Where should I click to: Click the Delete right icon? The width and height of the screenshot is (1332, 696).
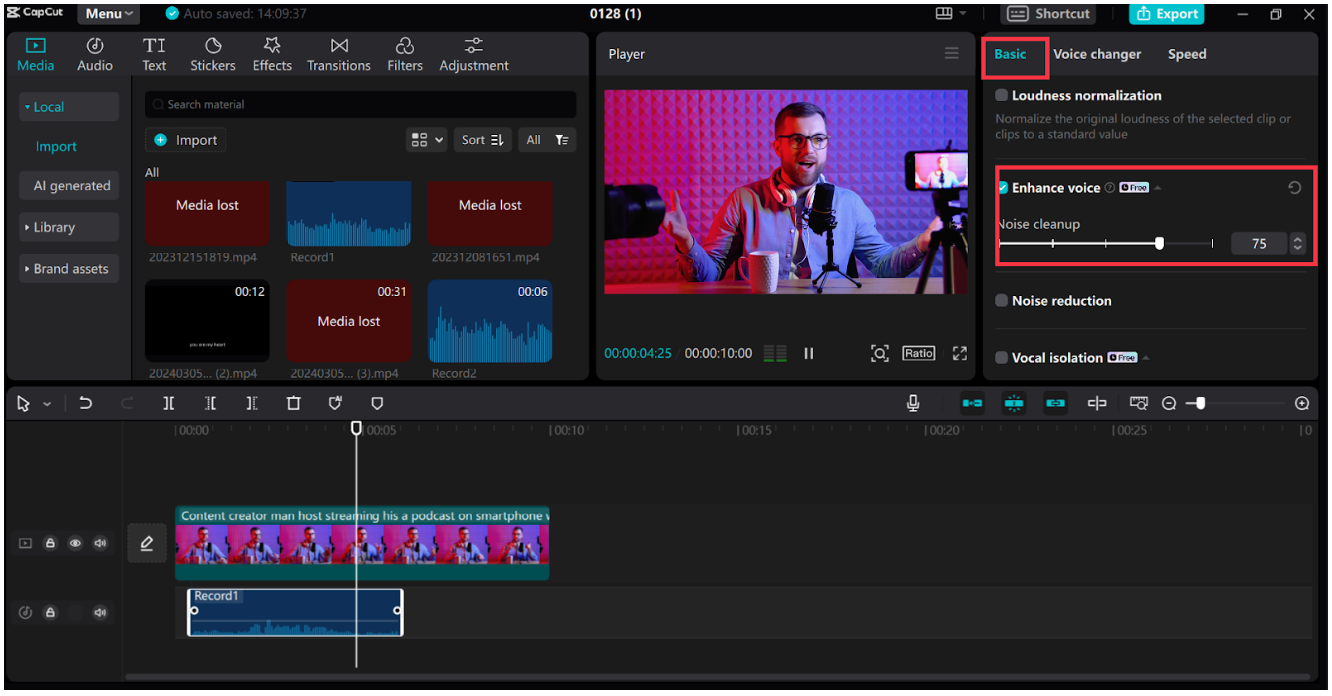click(x=252, y=403)
